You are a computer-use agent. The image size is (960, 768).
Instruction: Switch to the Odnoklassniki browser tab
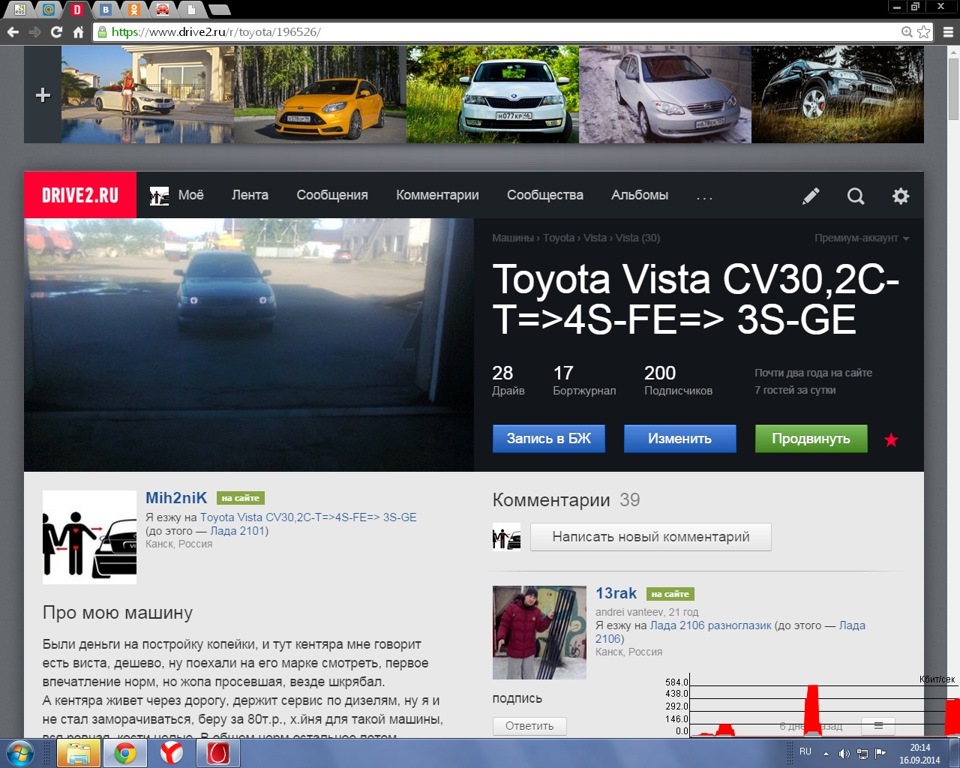[x=133, y=9]
